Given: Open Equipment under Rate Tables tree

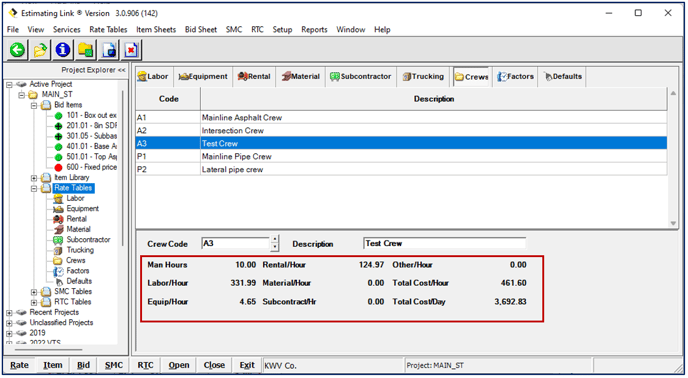Looking at the screenshot, I should click(x=82, y=209).
